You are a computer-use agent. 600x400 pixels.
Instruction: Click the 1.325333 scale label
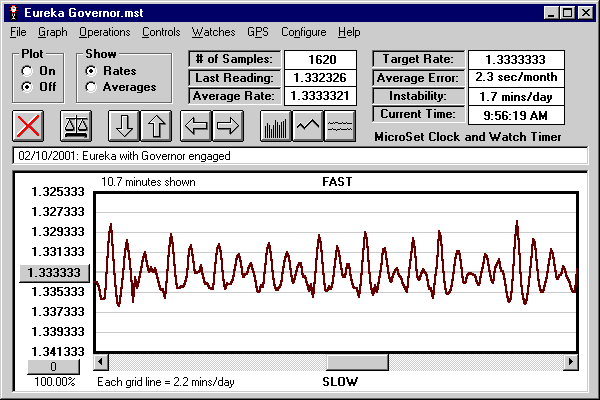tap(58, 192)
